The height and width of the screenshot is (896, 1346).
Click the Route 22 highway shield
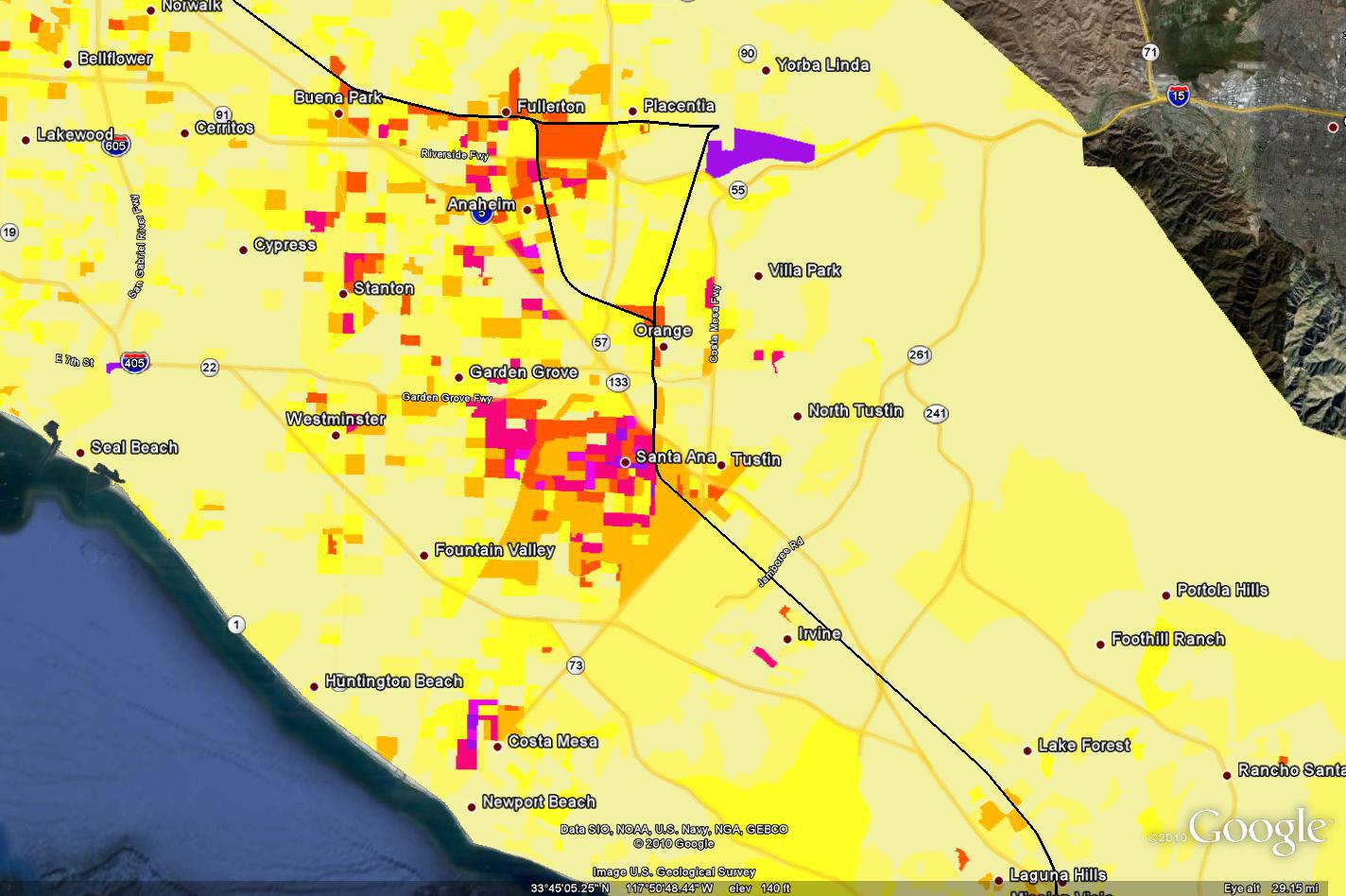pyautogui.click(x=210, y=368)
